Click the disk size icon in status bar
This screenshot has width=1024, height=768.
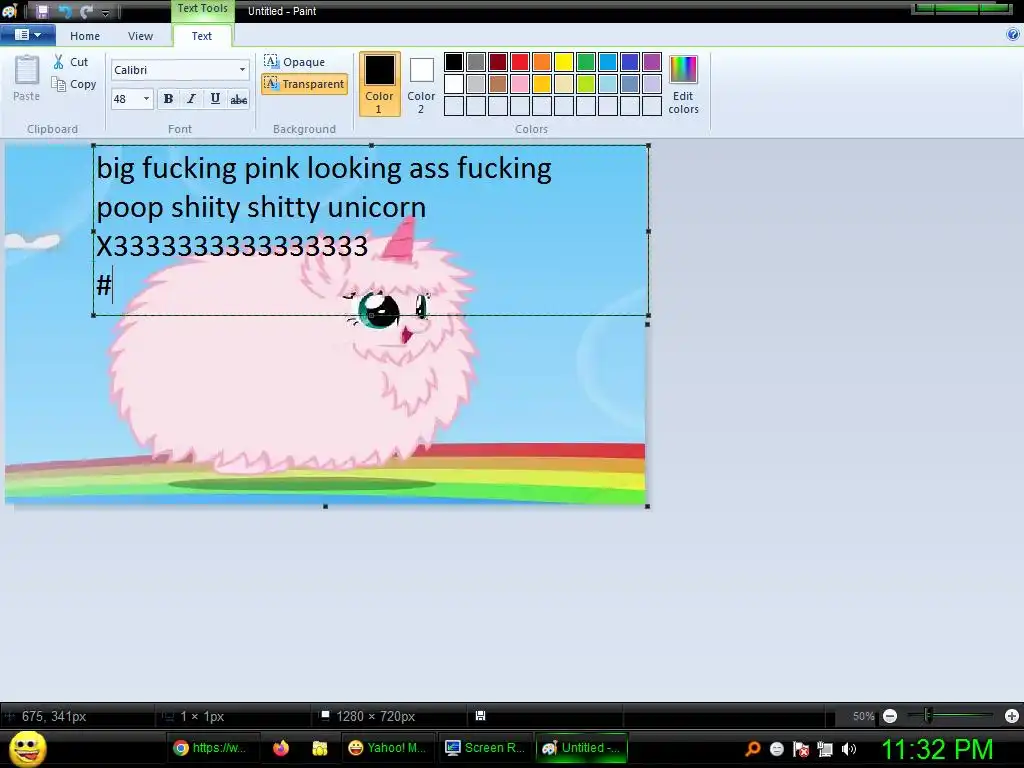pyautogui.click(x=480, y=716)
